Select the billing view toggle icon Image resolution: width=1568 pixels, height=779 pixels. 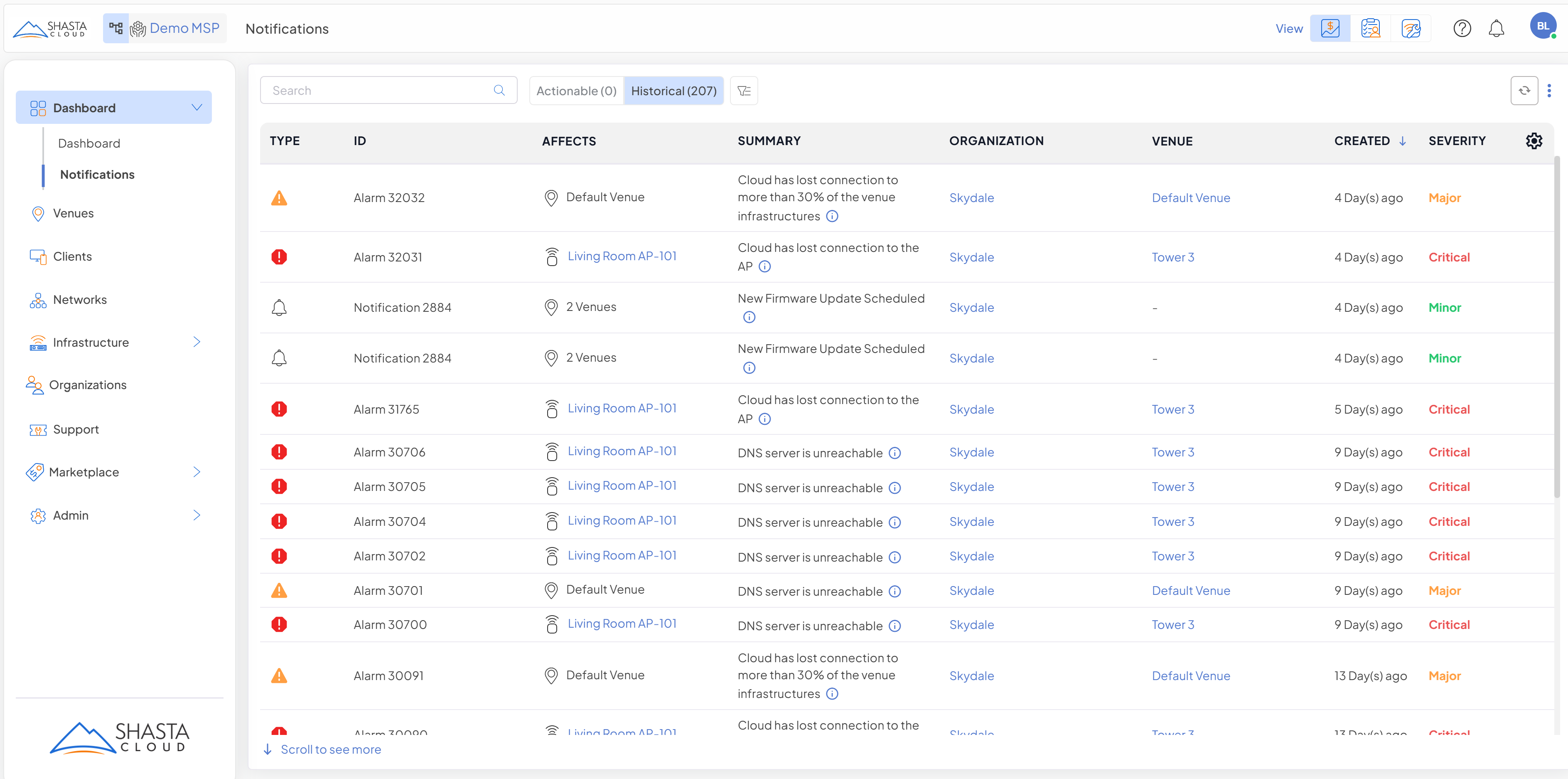click(x=1330, y=29)
